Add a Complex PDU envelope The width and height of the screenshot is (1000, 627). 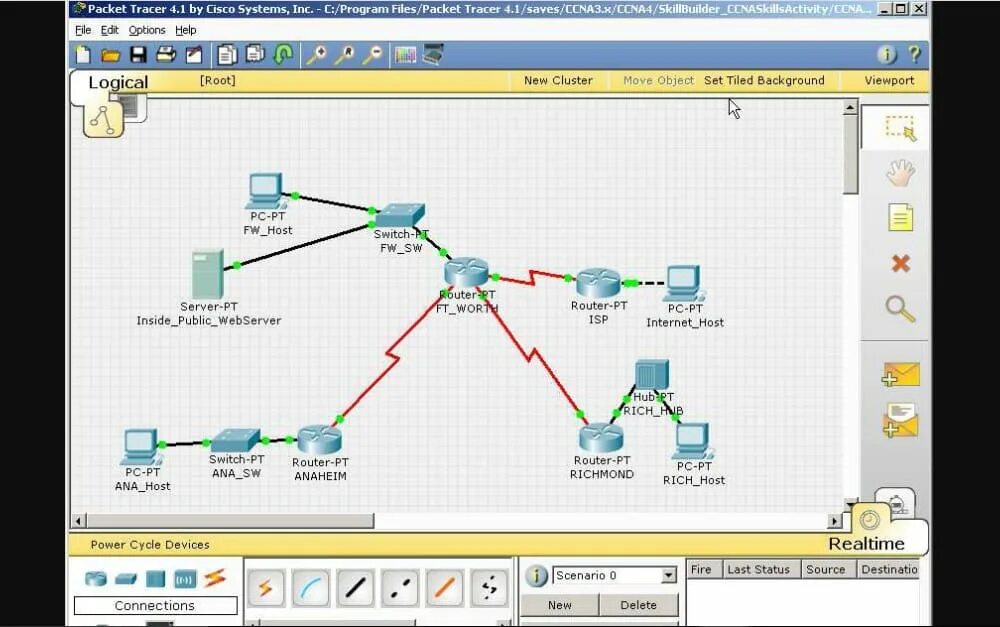[x=901, y=420]
